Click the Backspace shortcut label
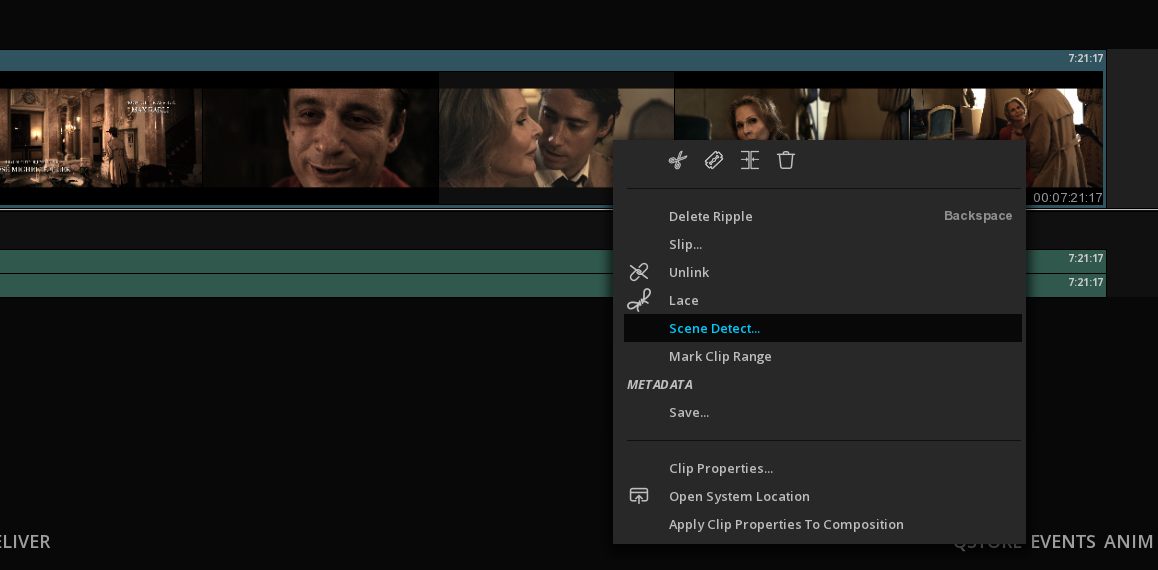 (x=978, y=216)
